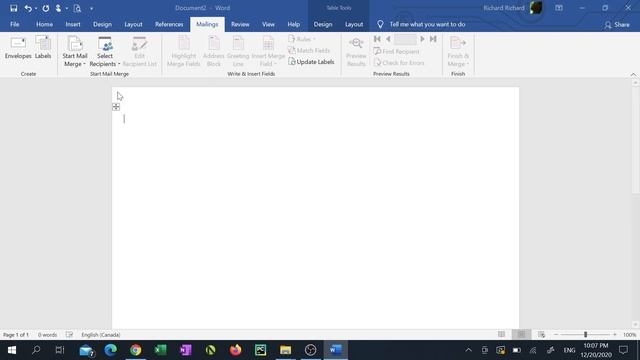The height and width of the screenshot is (360, 640).
Task: Click the word count in status bar
Action: 47,335
